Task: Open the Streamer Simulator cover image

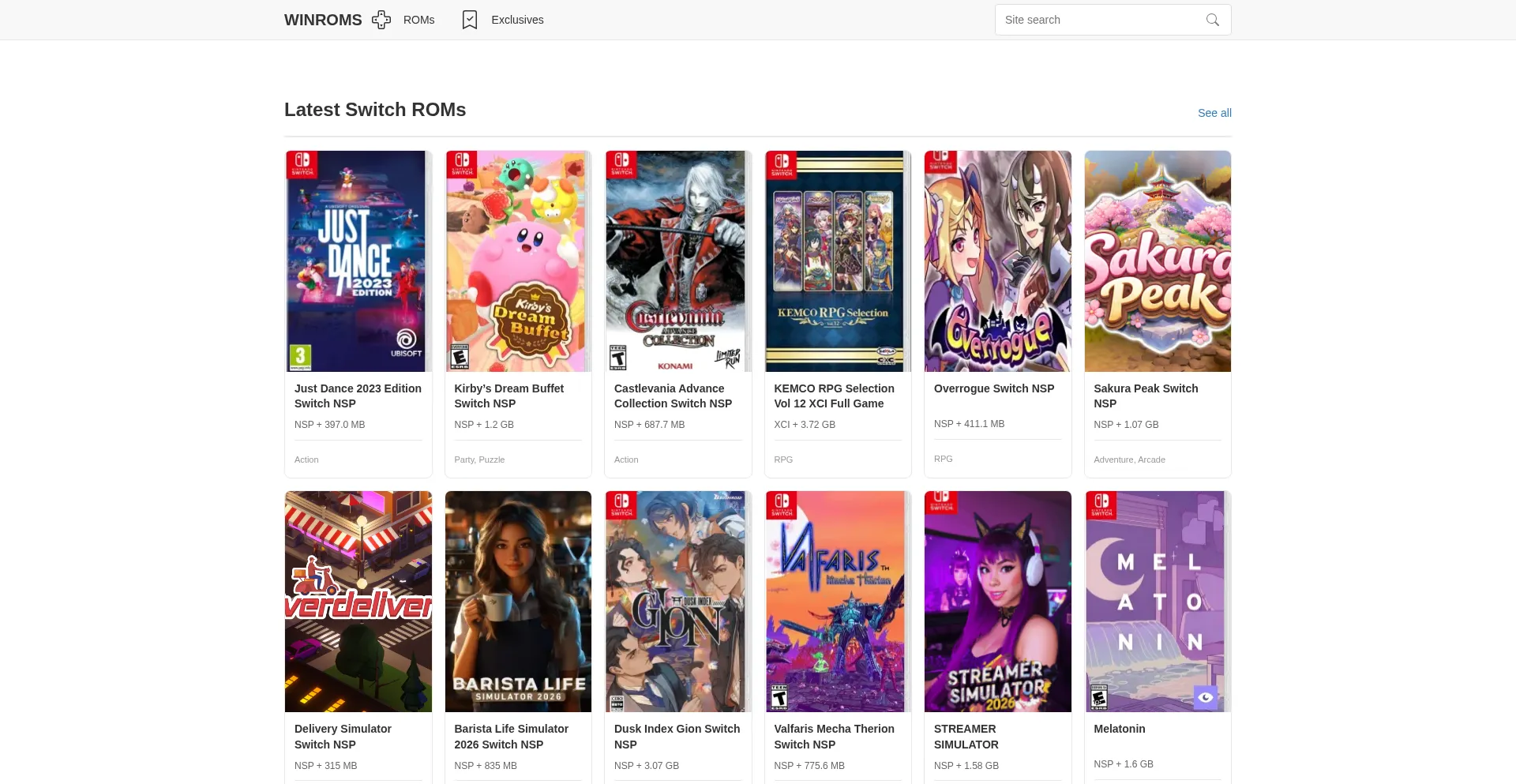Action: pos(998,602)
